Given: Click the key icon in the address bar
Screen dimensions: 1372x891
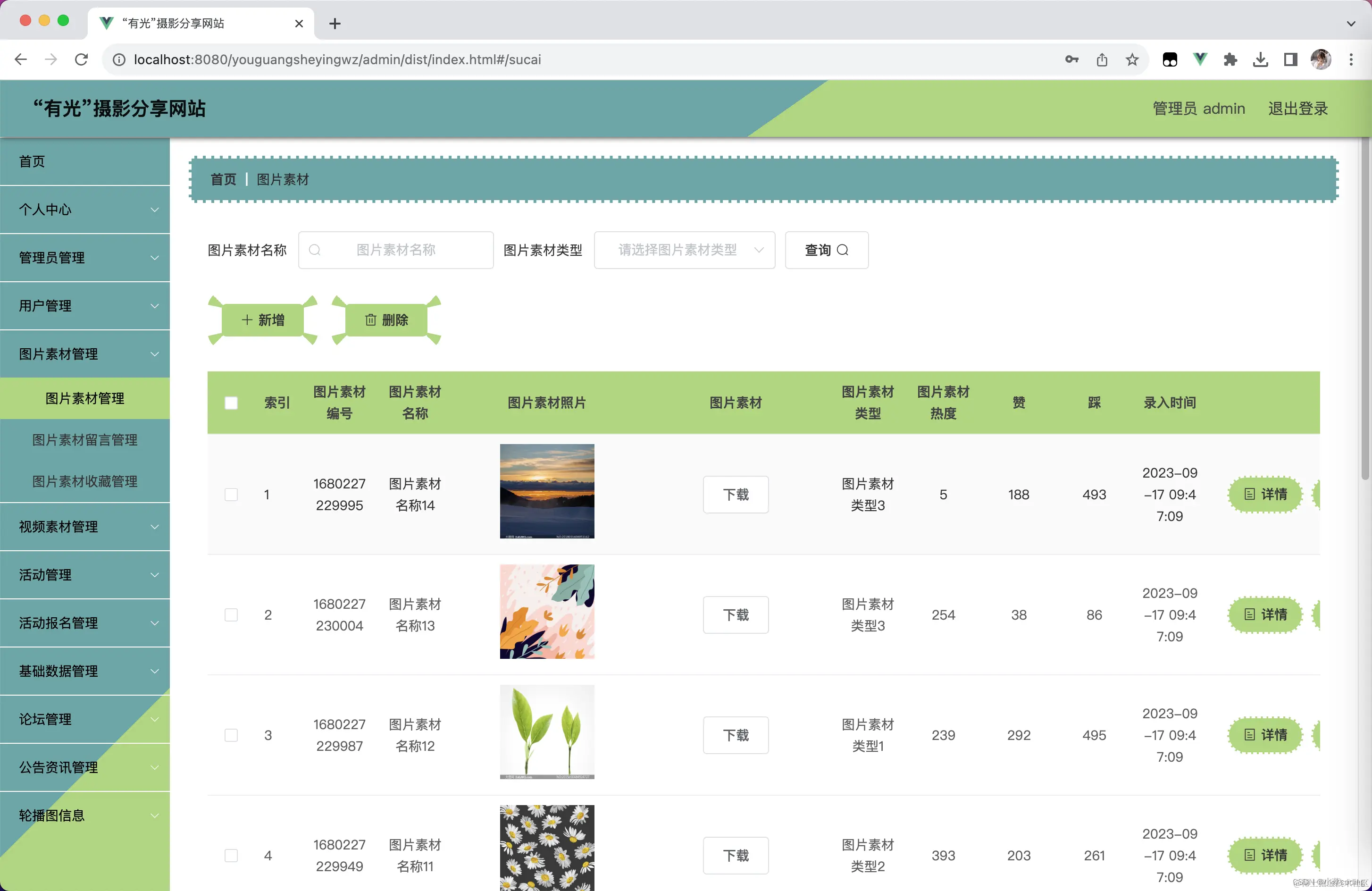Looking at the screenshot, I should tap(1071, 59).
